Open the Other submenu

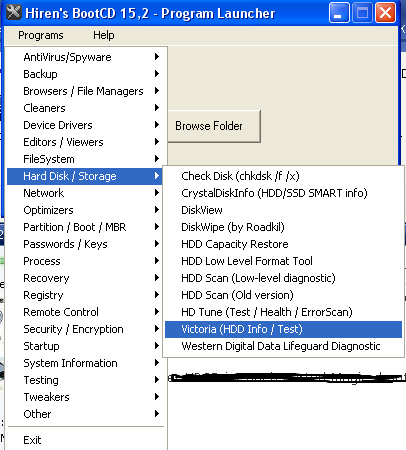(x=85, y=414)
